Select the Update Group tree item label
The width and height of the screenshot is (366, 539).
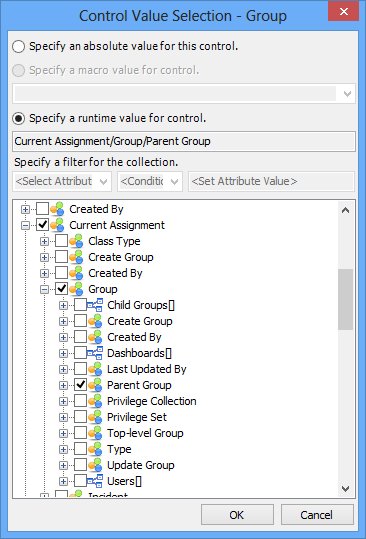[x=141, y=465]
